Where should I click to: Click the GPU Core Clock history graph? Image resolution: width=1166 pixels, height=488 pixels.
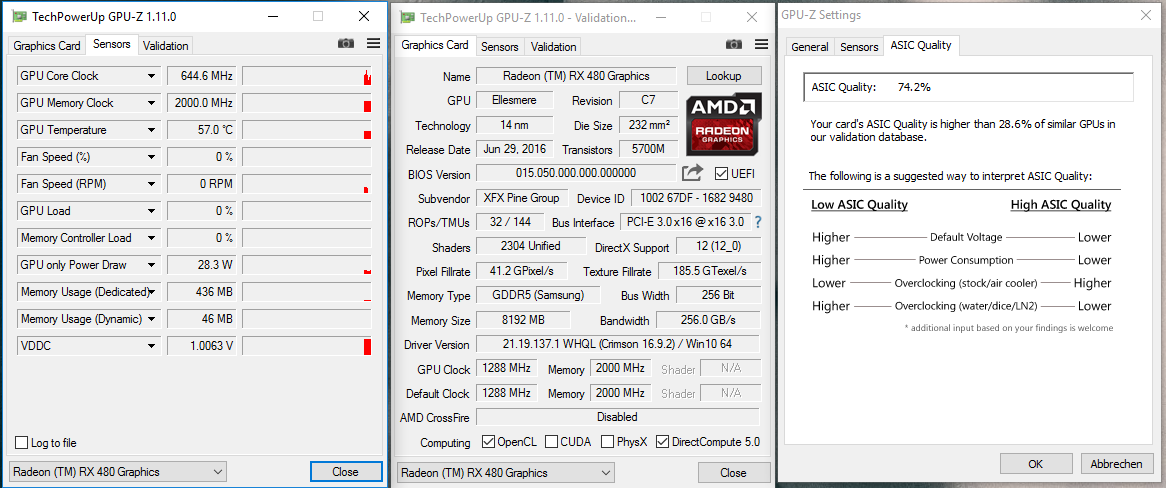click(x=306, y=76)
